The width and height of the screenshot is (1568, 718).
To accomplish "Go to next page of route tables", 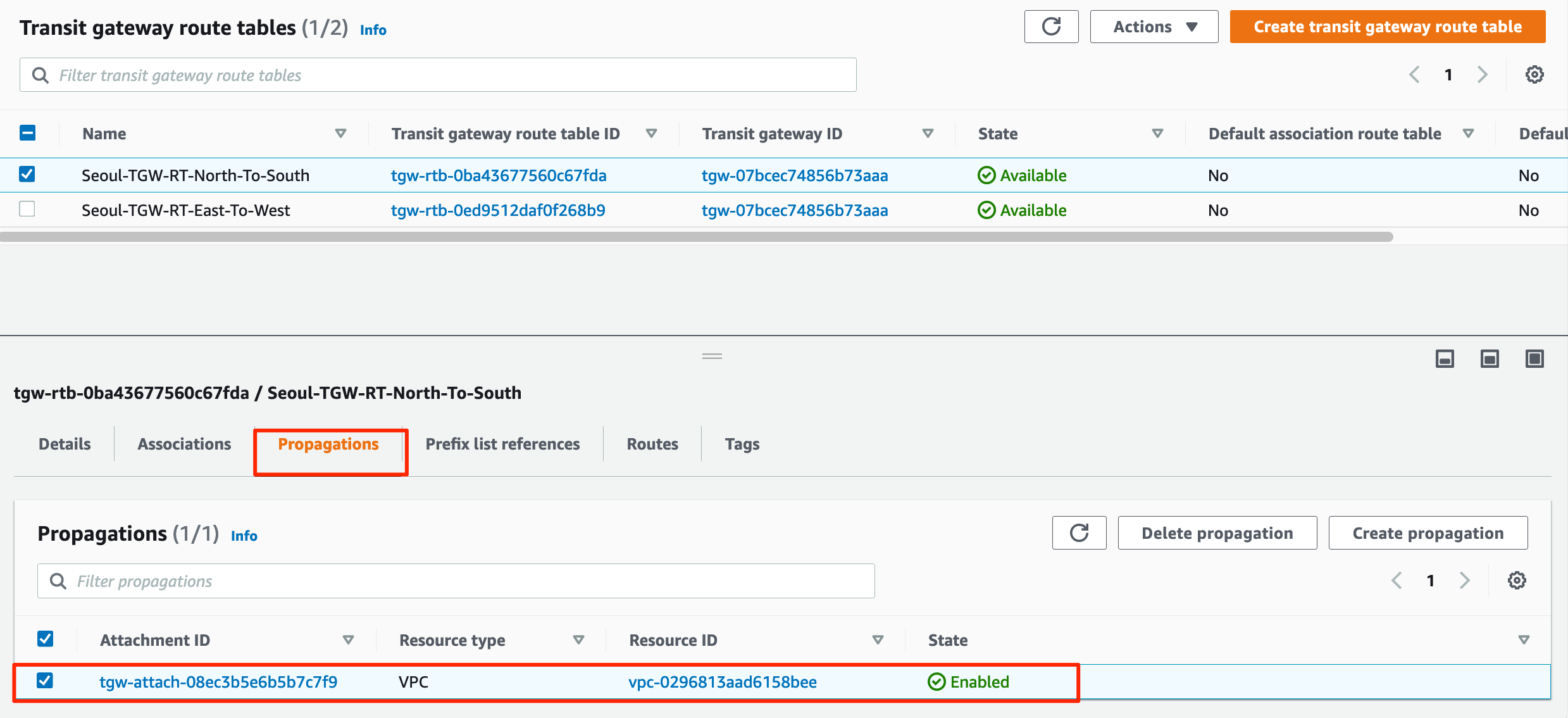I will click(1483, 75).
